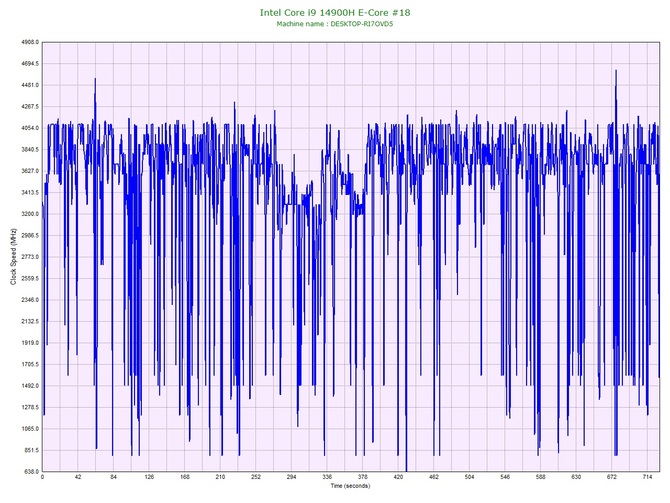Click the 1278.5 y-axis value

[x=30, y=407]
